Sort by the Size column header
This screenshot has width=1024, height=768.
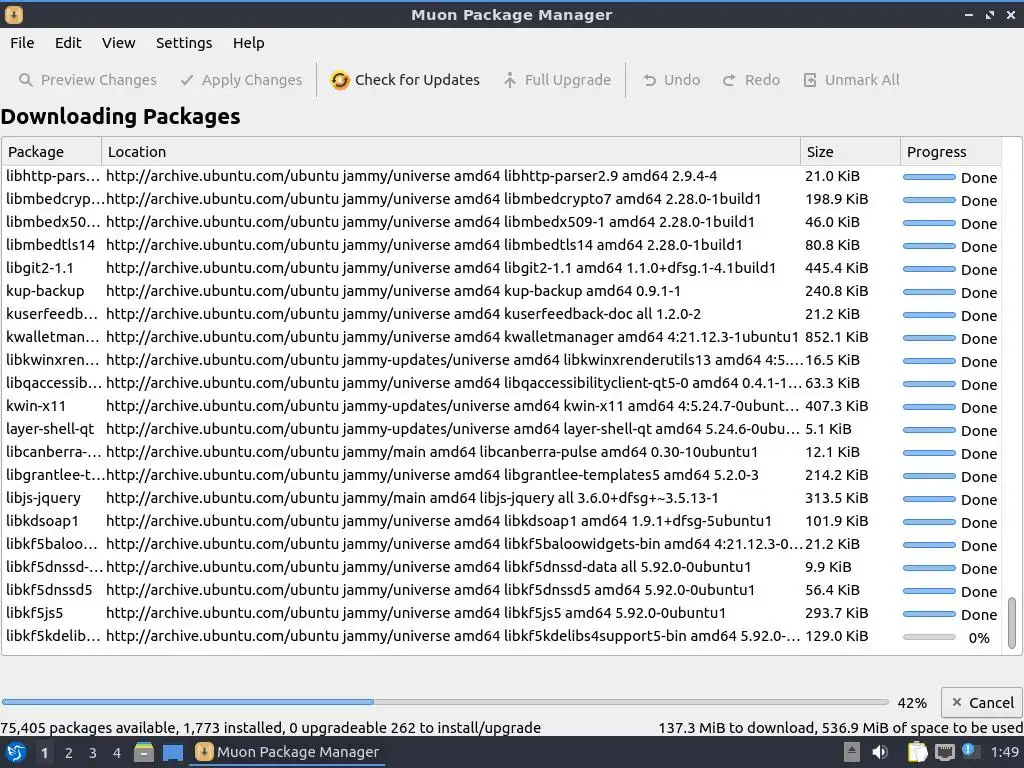tap(850, 152)
